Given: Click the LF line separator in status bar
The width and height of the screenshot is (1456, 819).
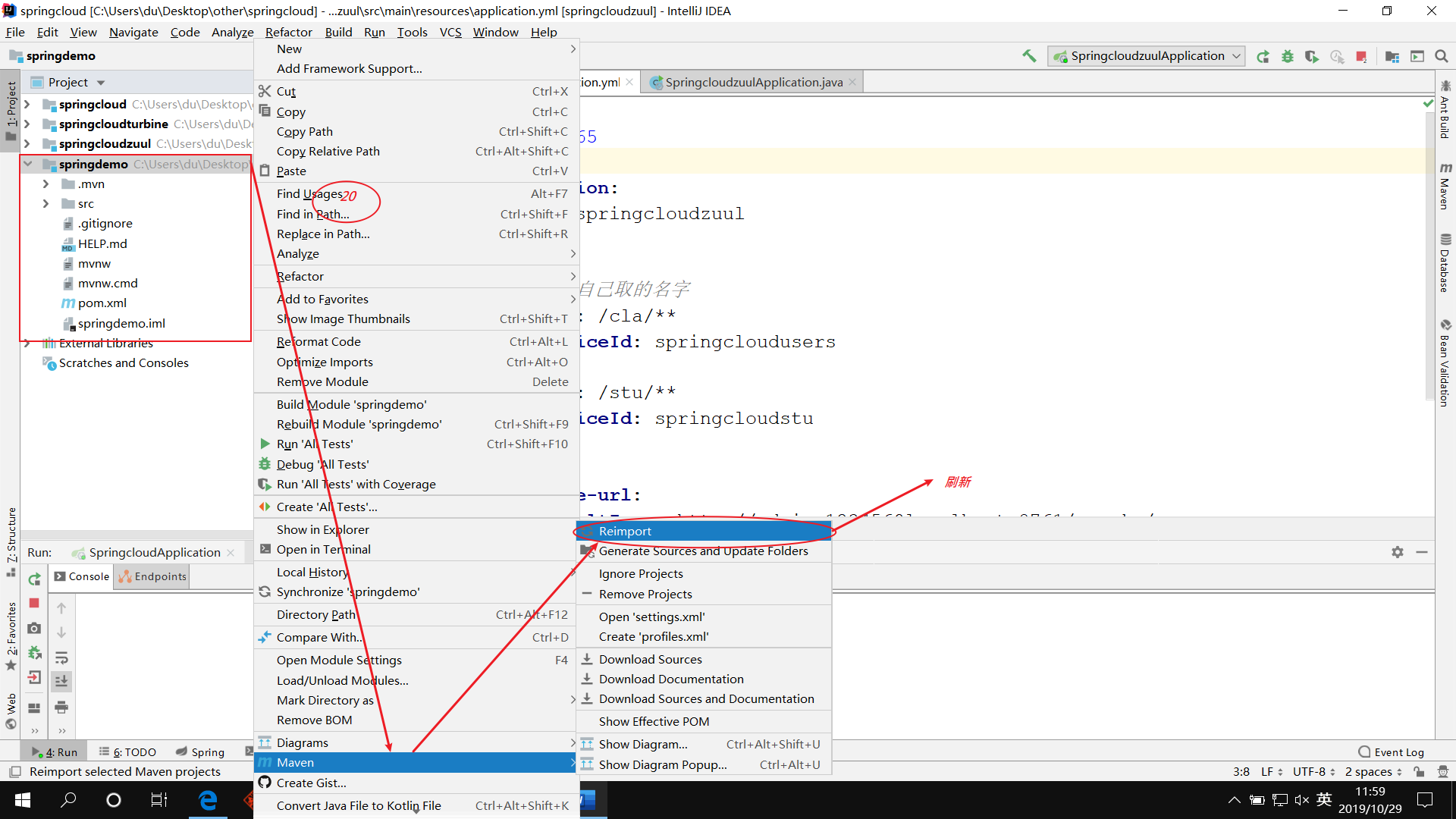Looking at the screenshot, I should (x=1272, y=772).
